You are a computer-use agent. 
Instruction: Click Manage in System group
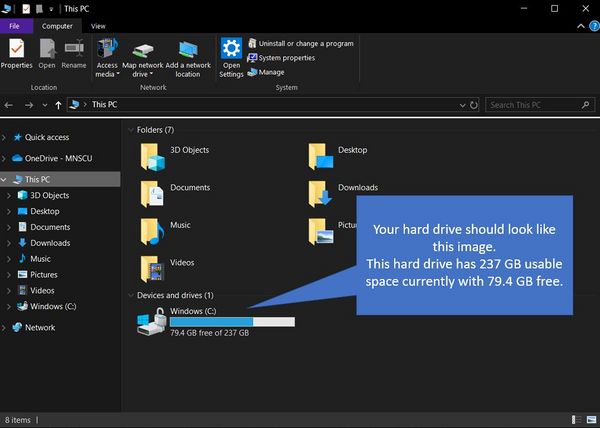pyautogui.click(x=266, y=72)
